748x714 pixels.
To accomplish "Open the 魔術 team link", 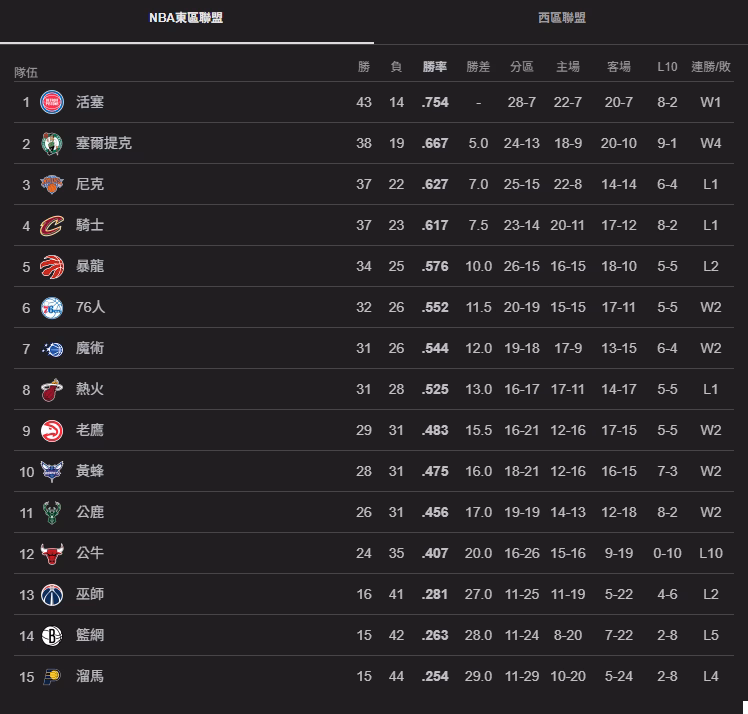I will (90, 348).
